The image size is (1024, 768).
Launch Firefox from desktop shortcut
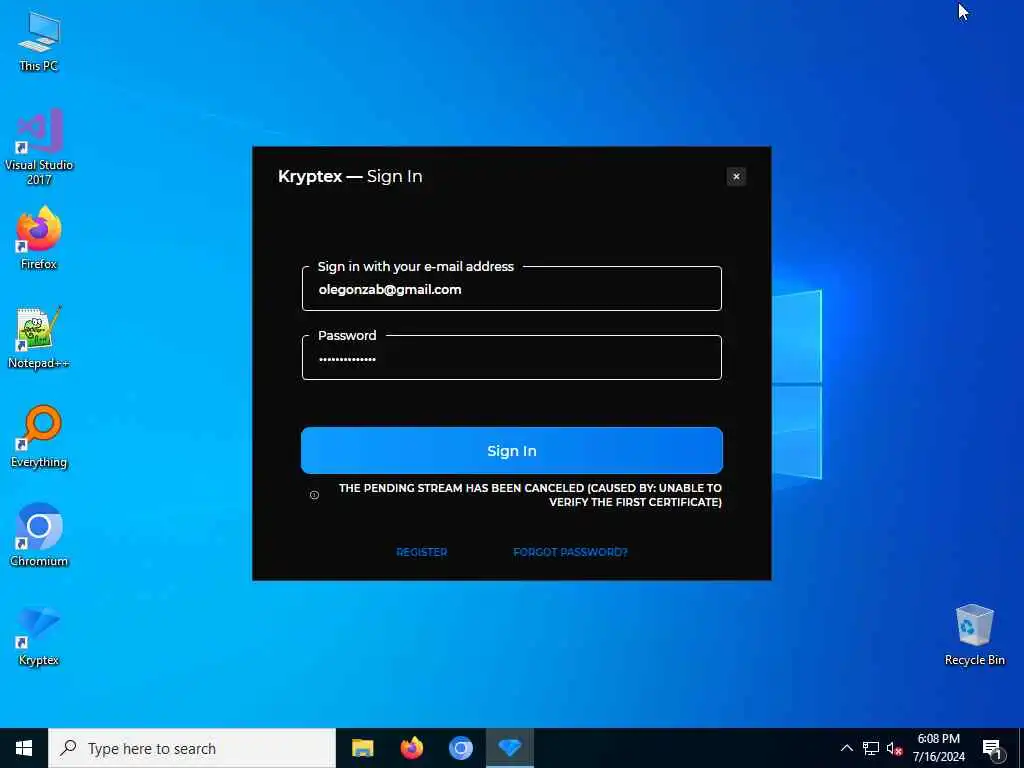[x=39, y=238]
